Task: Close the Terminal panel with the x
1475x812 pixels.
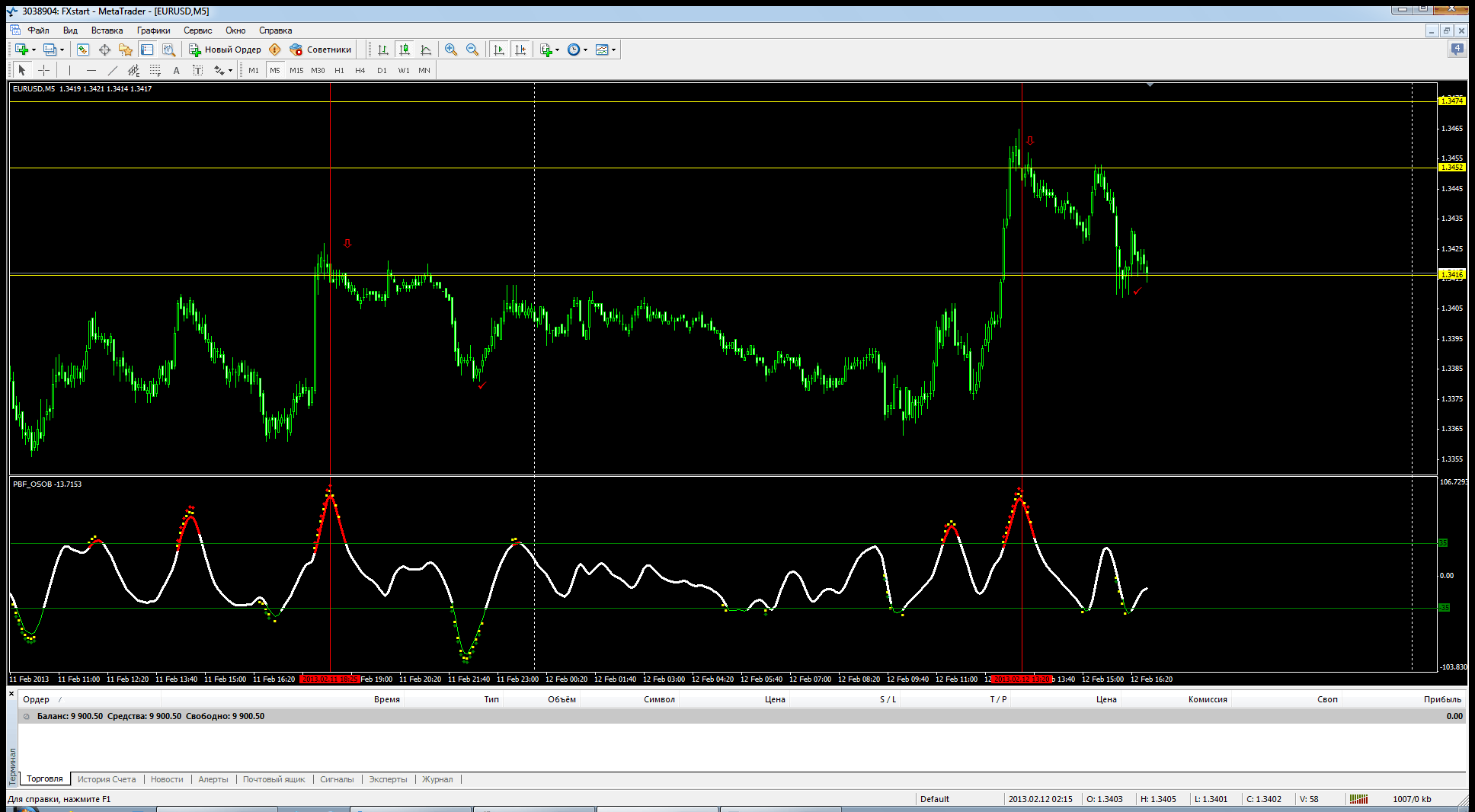Action: pos(11,693)
